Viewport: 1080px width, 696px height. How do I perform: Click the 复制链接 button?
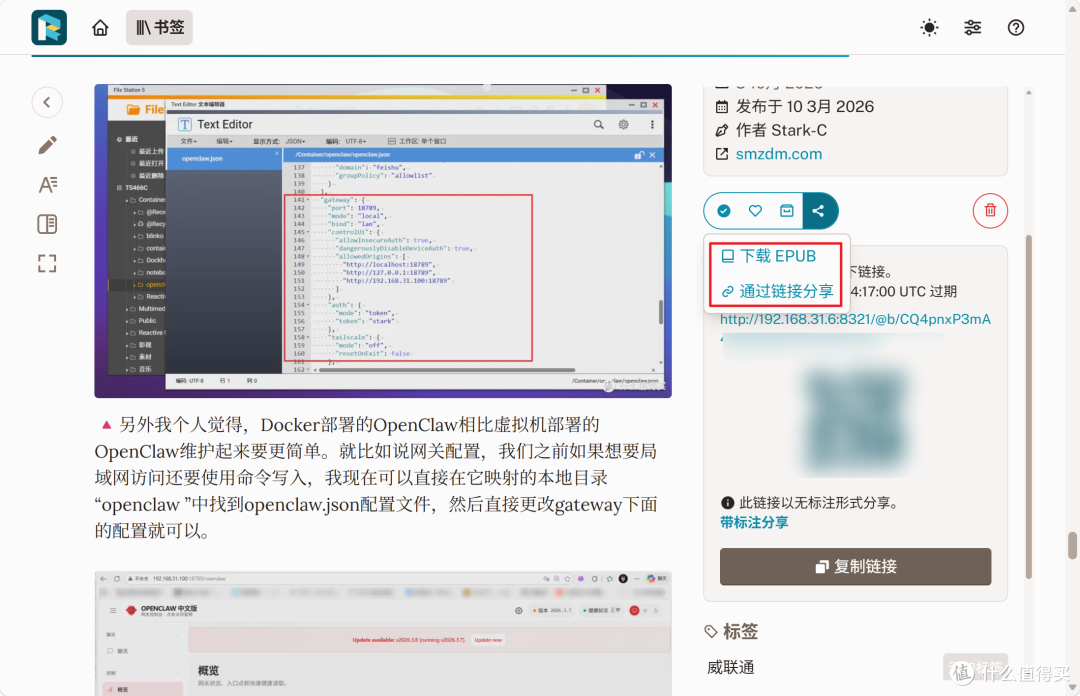click(x=855, y=566)
